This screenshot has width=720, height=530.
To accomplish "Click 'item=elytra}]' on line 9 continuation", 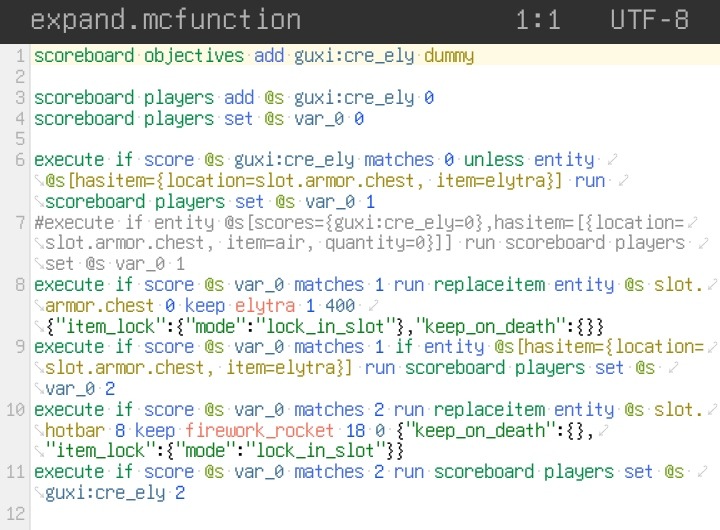I will click(x=289, y=368).
